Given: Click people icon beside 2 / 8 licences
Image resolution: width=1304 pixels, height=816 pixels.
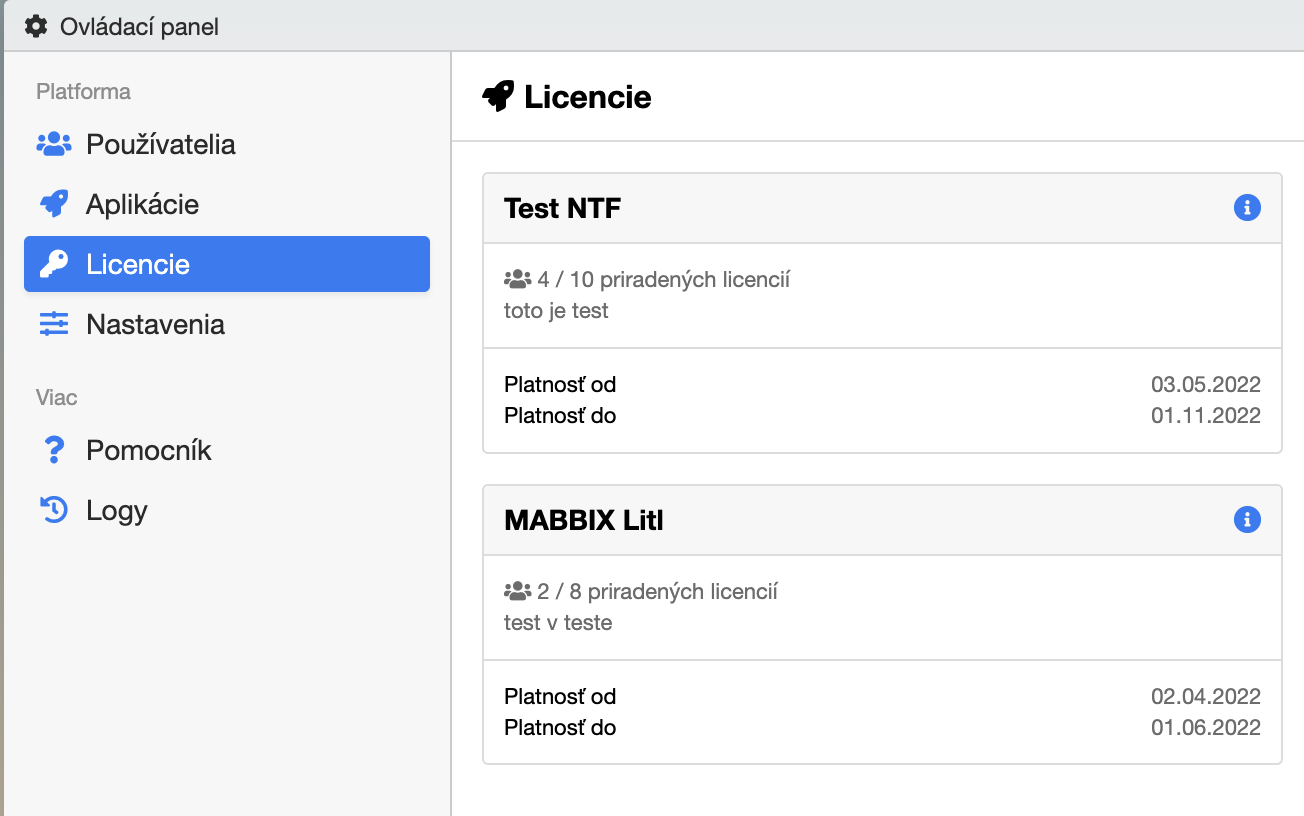Looking at the screenshot, I should click(x=517, y=591).
